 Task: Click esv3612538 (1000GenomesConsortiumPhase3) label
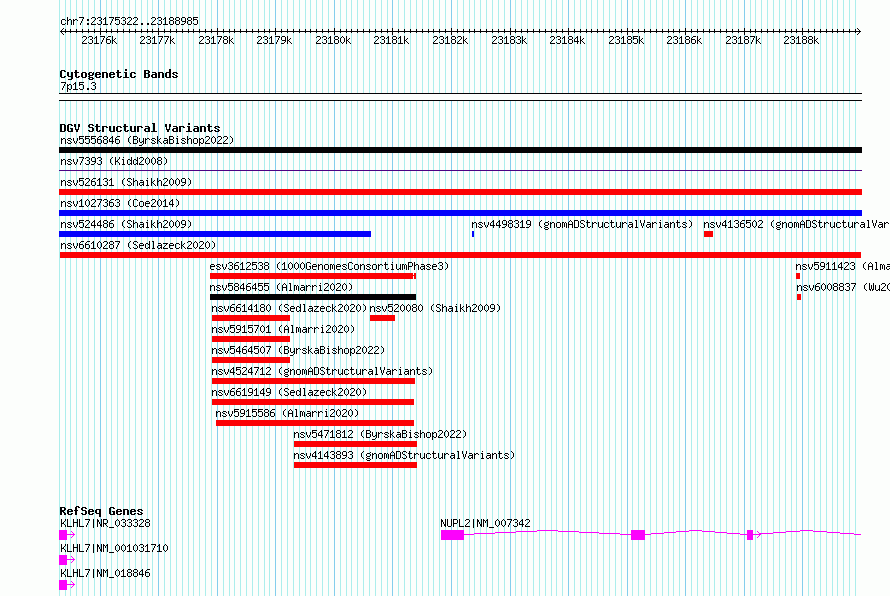tap(329, 266)
